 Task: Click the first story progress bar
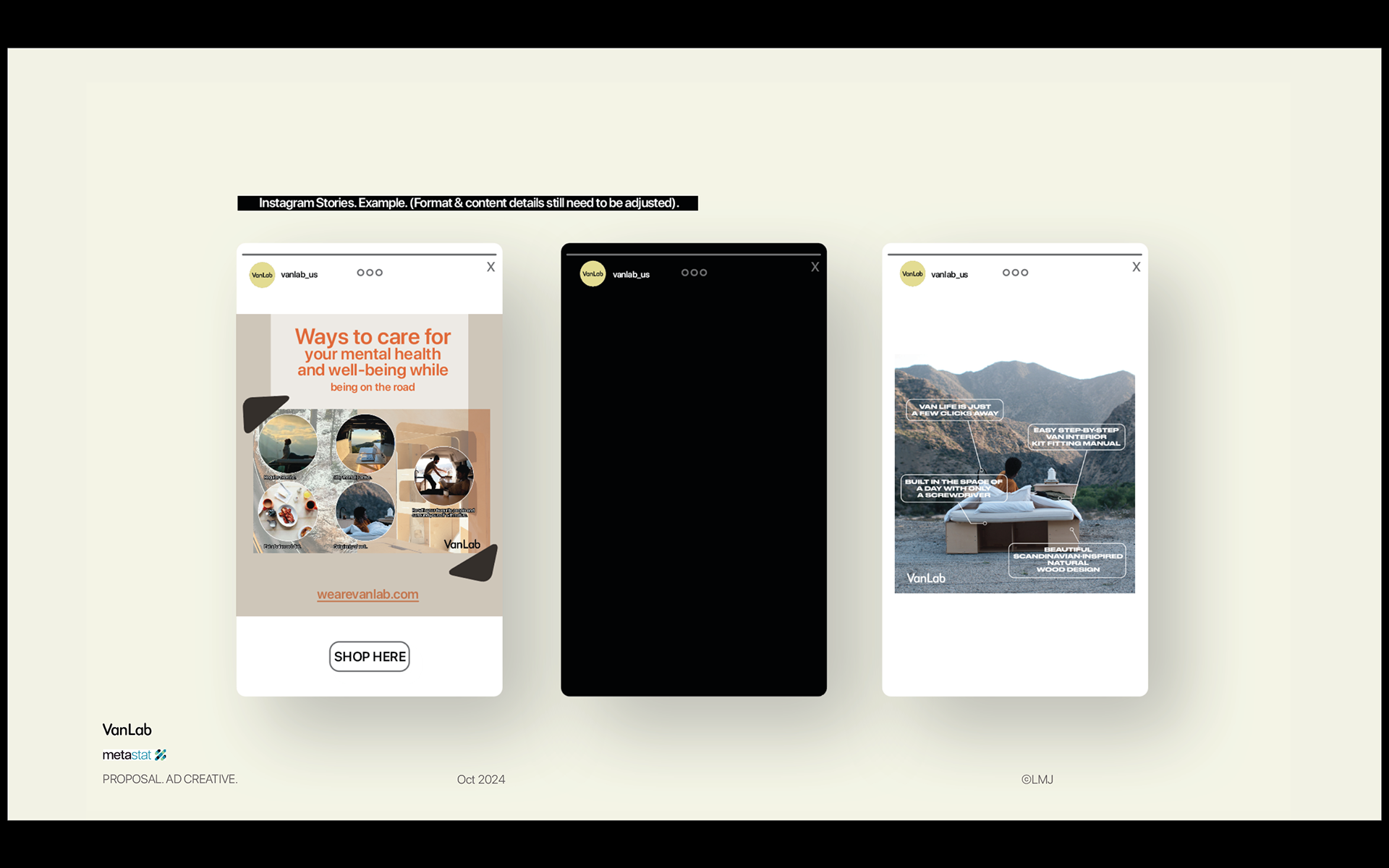coord(369,255)
